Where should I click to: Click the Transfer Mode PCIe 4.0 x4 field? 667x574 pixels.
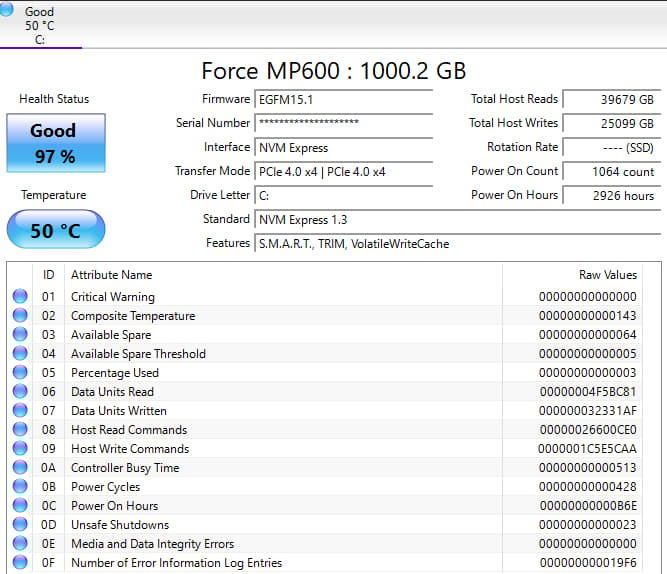[344, 171]
